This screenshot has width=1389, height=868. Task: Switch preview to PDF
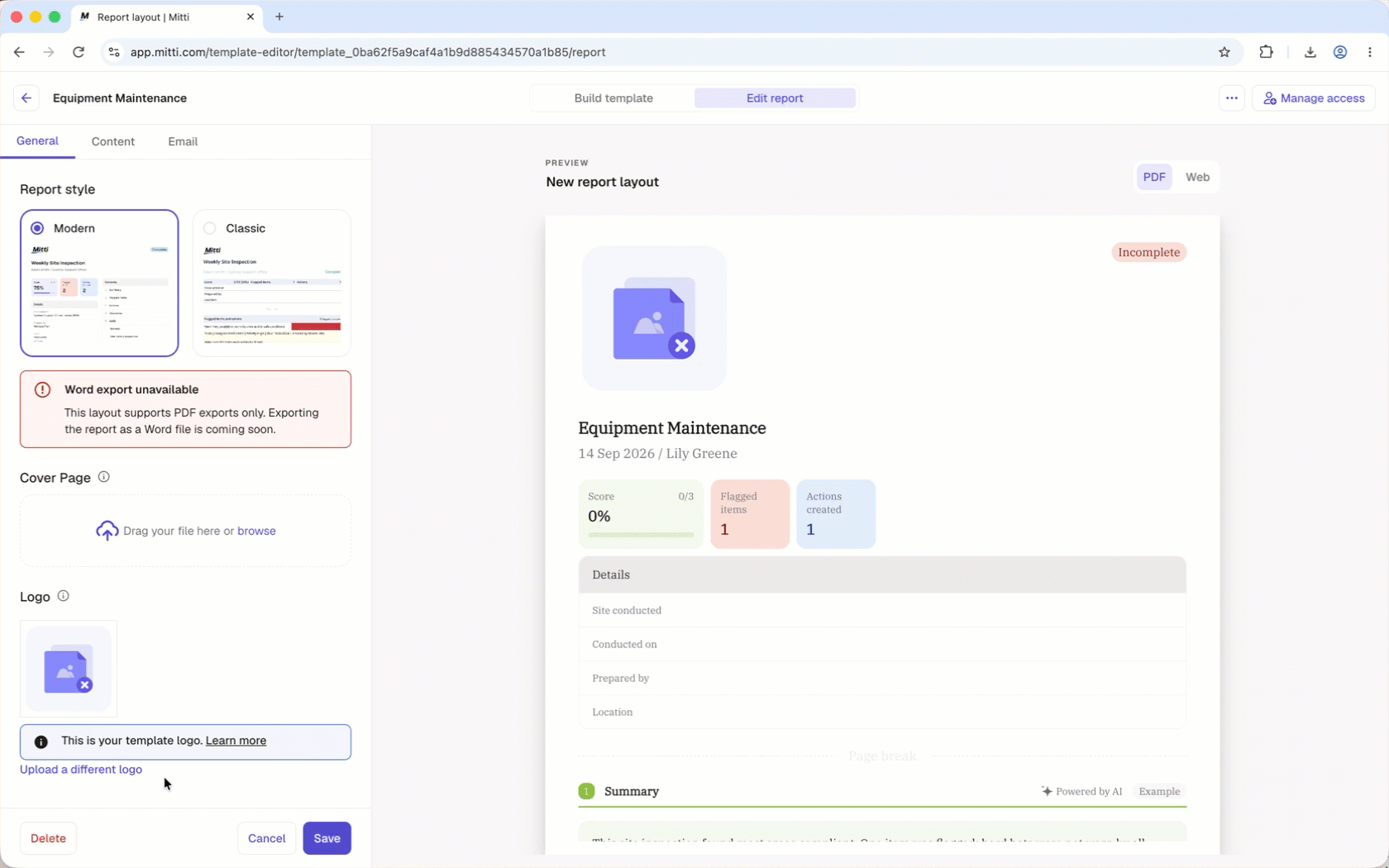pos(1154,177)
